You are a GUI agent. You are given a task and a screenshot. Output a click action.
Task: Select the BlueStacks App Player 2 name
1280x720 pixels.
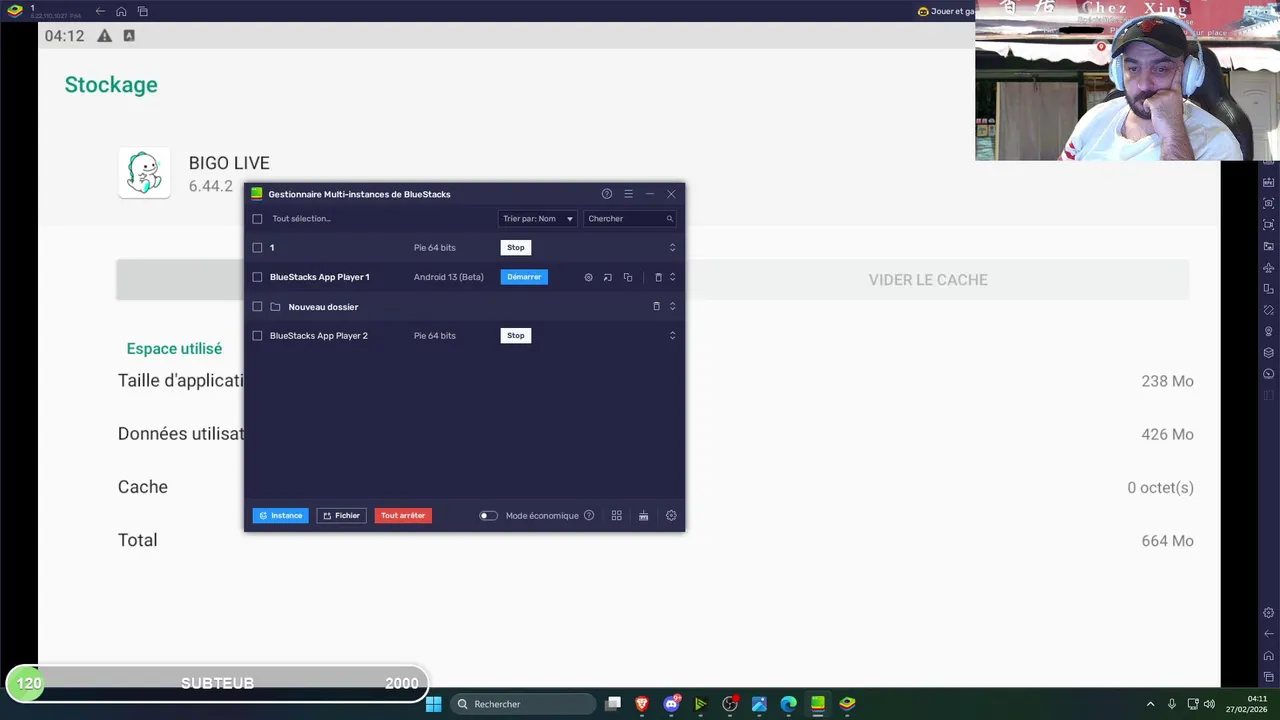(x=319, y=336)
